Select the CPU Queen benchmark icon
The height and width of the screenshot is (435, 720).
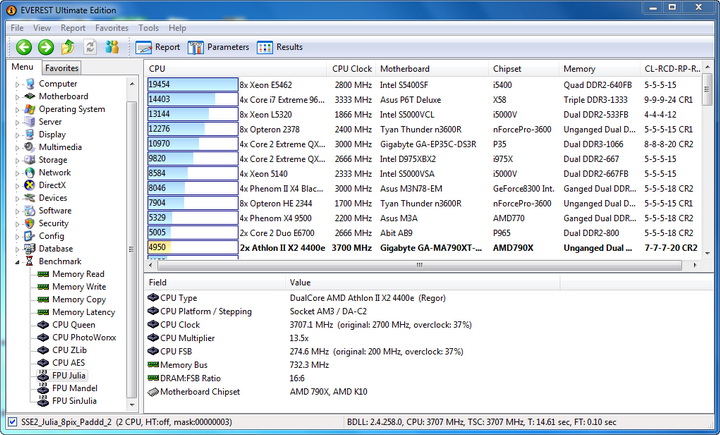click(43, 325)
